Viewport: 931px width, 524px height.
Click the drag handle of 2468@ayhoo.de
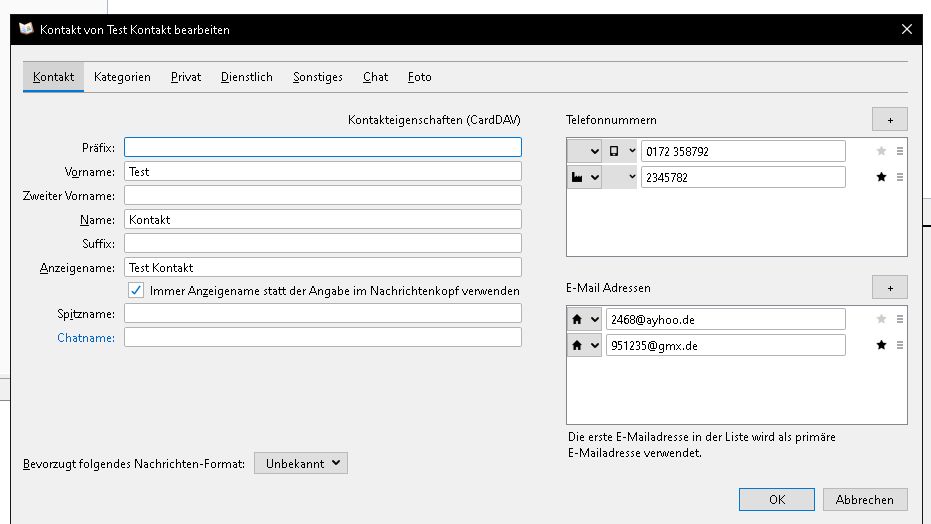900,320
